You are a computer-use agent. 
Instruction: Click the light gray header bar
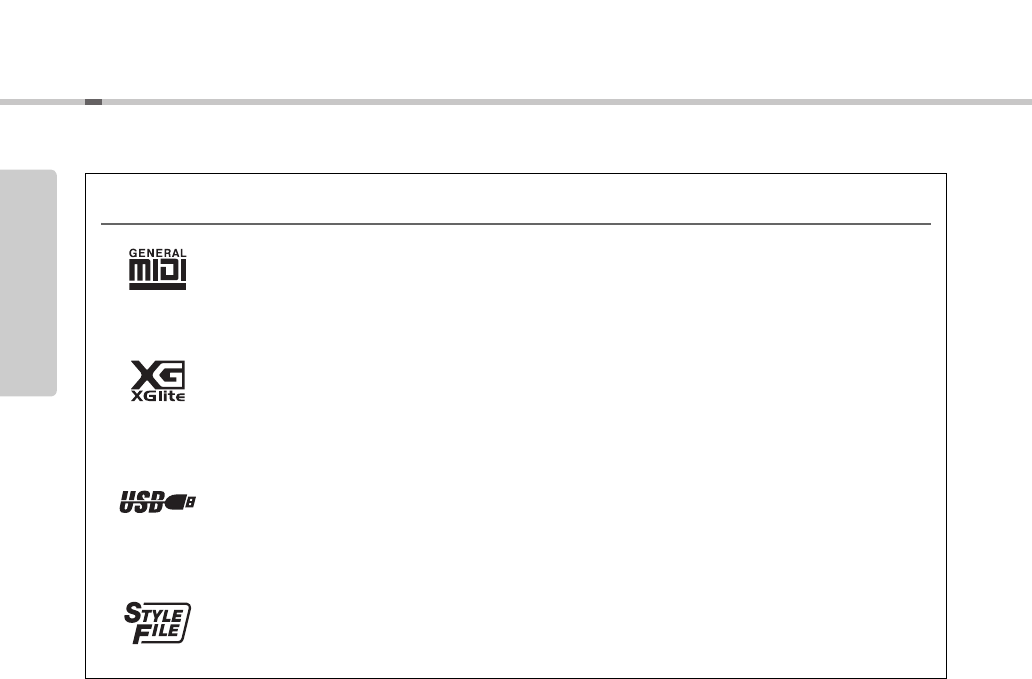(516, 102)
